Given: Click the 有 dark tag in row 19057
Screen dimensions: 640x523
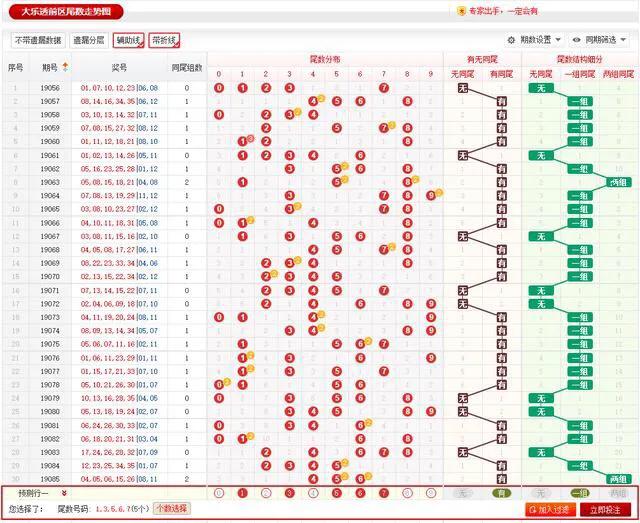Looking at the screenshot, I should coord(502,101).
